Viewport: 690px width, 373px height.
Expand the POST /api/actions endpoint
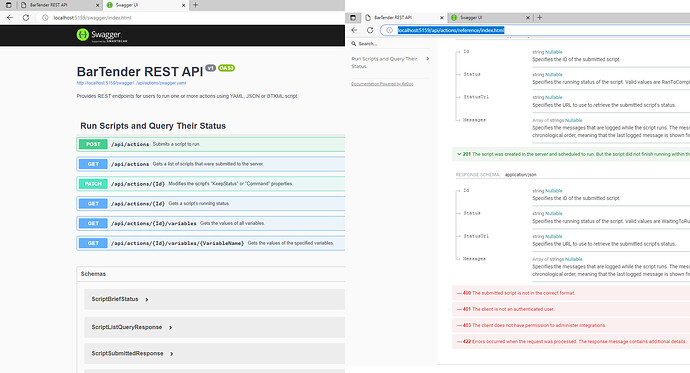point(210,144)
